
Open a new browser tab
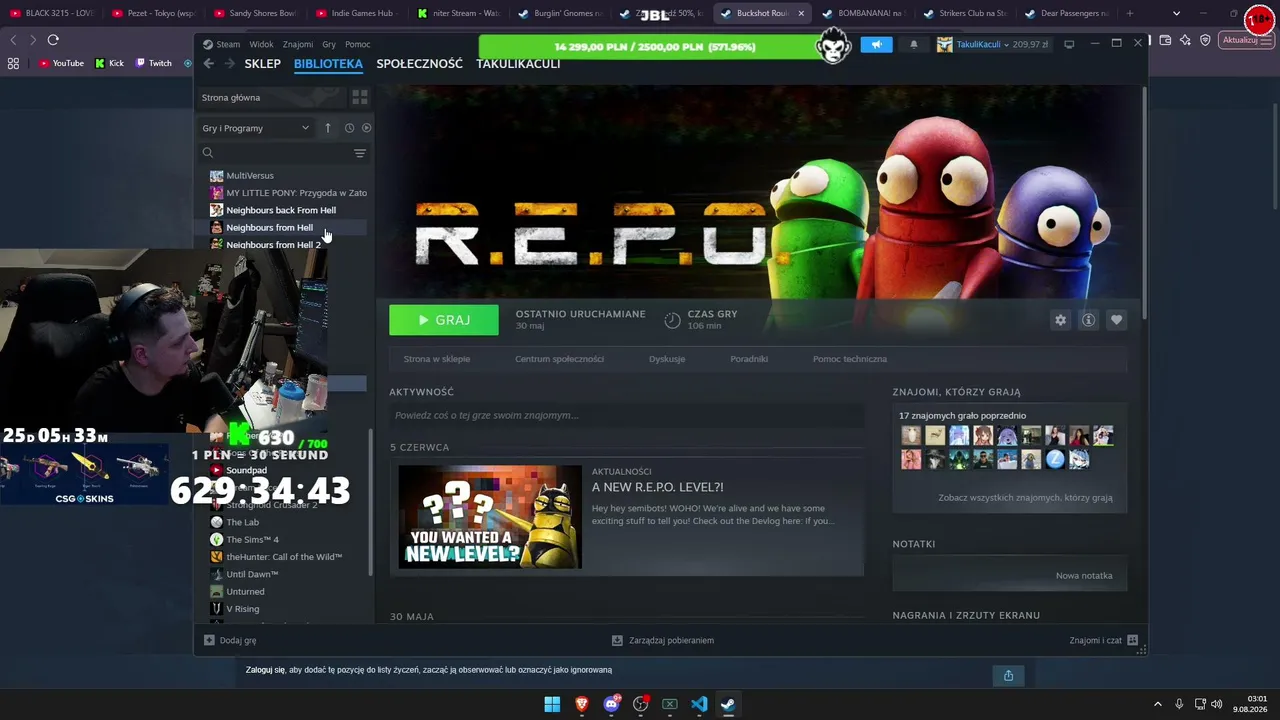[x=1130, y=13]
